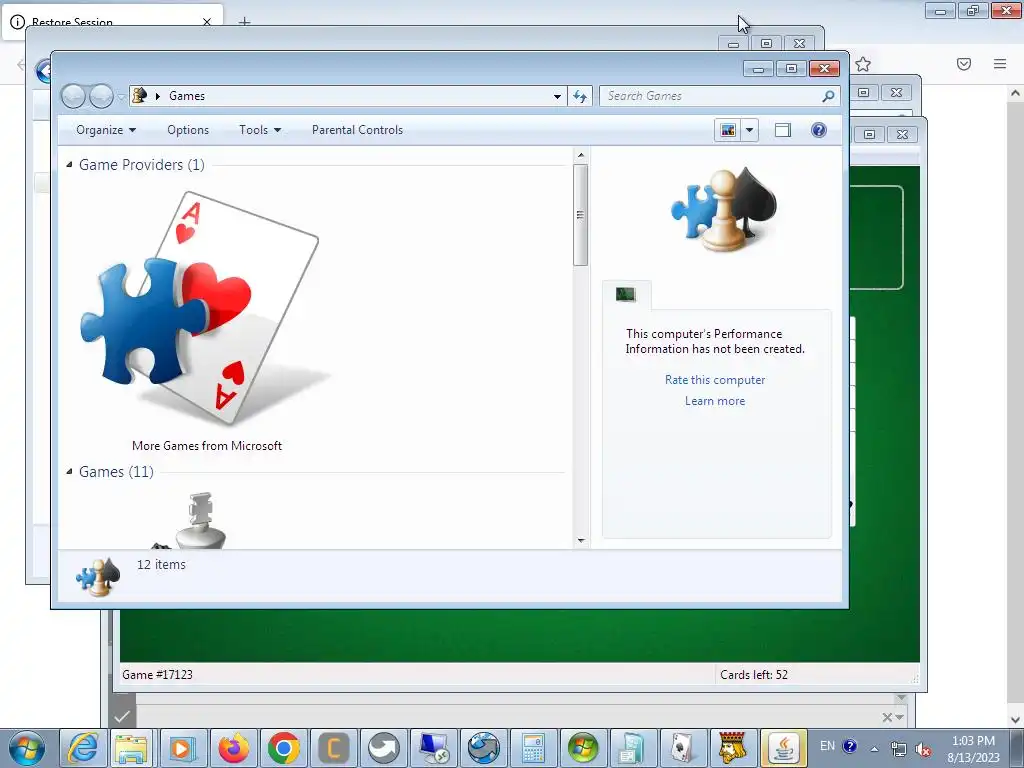Open the Windows Start button
Screen dimensions: 1024x768
[27, 748]
